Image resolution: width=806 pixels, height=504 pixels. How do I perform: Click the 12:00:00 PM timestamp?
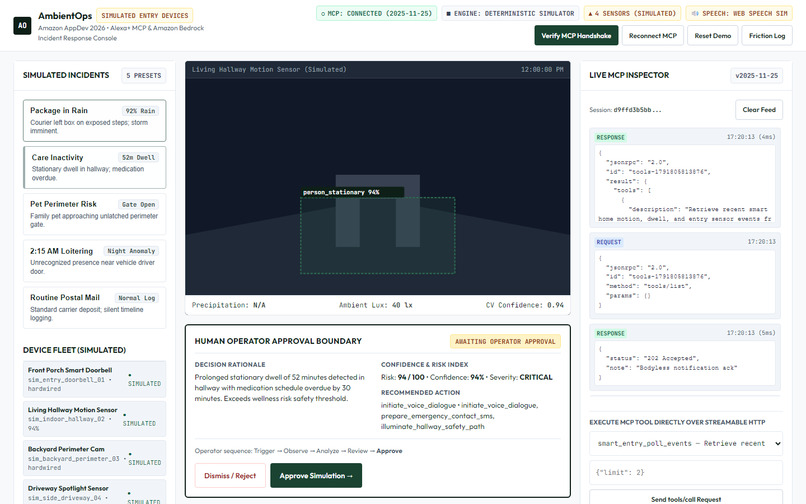pyautogui.click(x=542, y=69)
